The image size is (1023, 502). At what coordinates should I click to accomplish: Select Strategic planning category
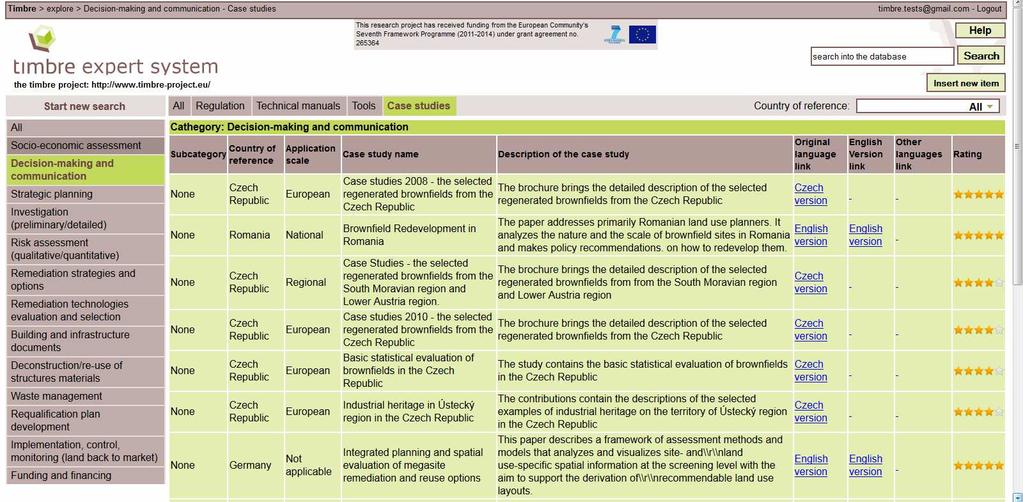click(85, 194)
